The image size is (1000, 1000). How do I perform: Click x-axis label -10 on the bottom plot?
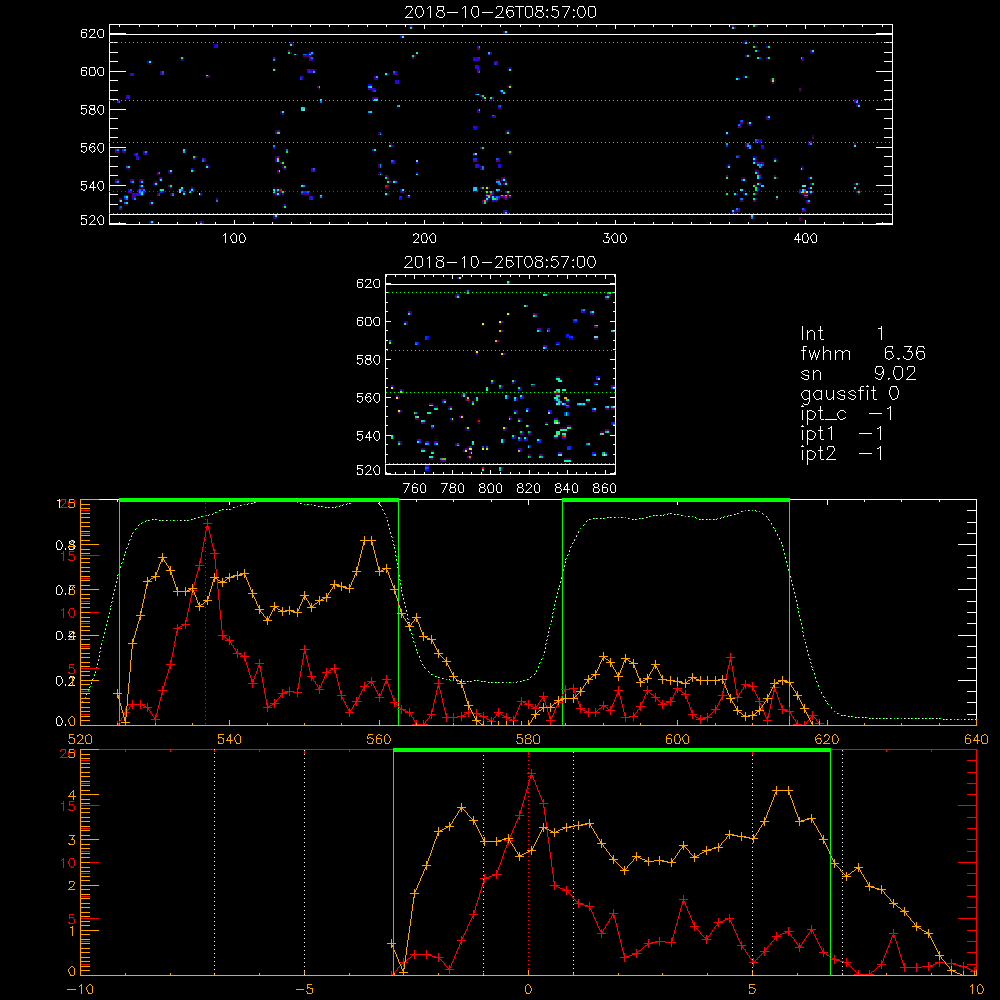[80, 990]
